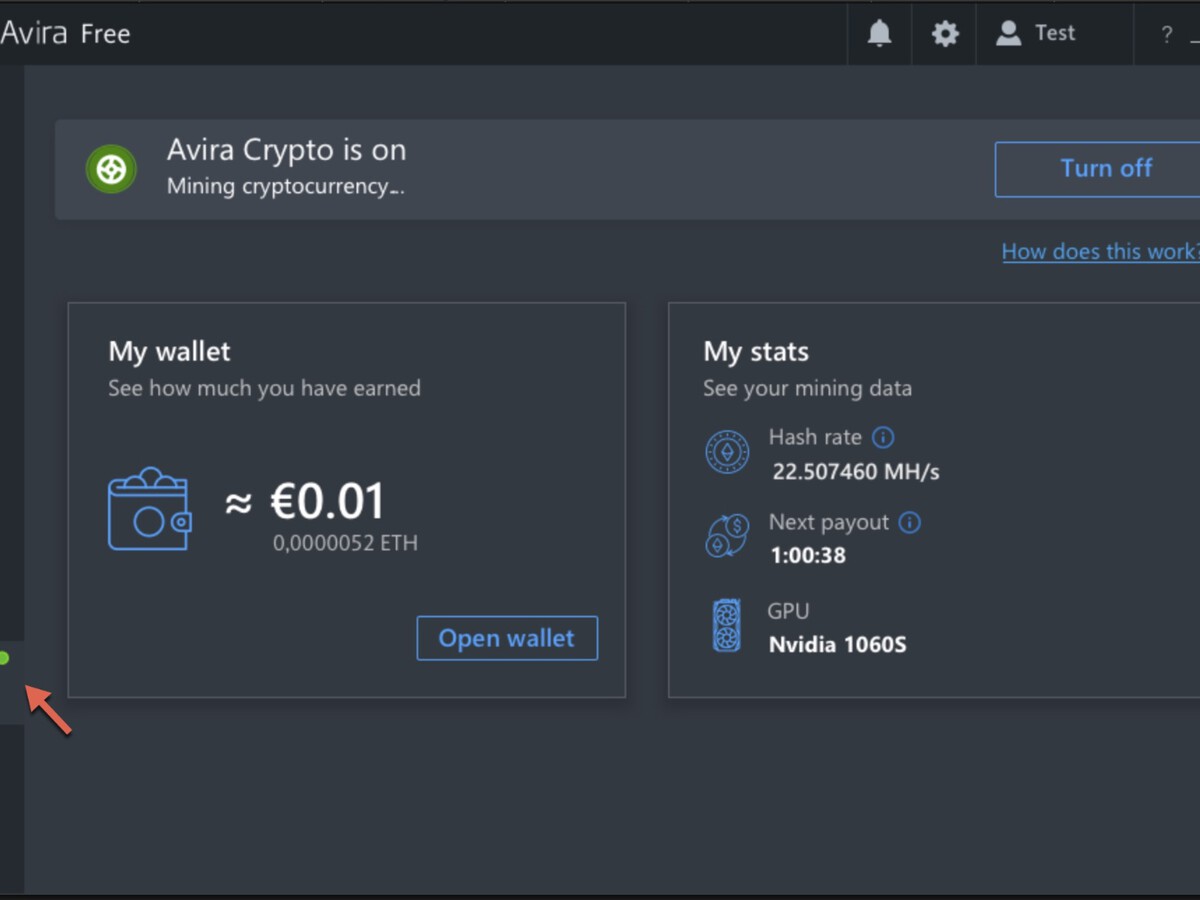Click the "Free" label in the title bar
The height and width of the screenshot is (900, 1200).
click(x=104, y=33)
